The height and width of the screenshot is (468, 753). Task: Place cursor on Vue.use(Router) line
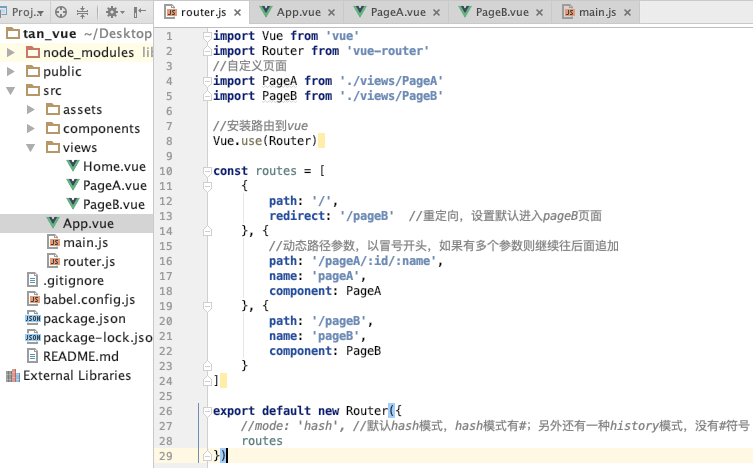265,141
